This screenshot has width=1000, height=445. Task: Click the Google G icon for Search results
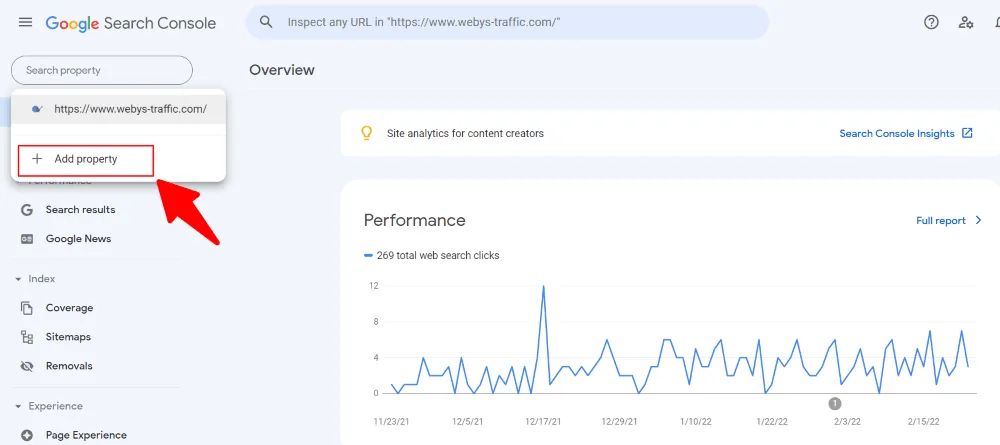pos(27,210)
